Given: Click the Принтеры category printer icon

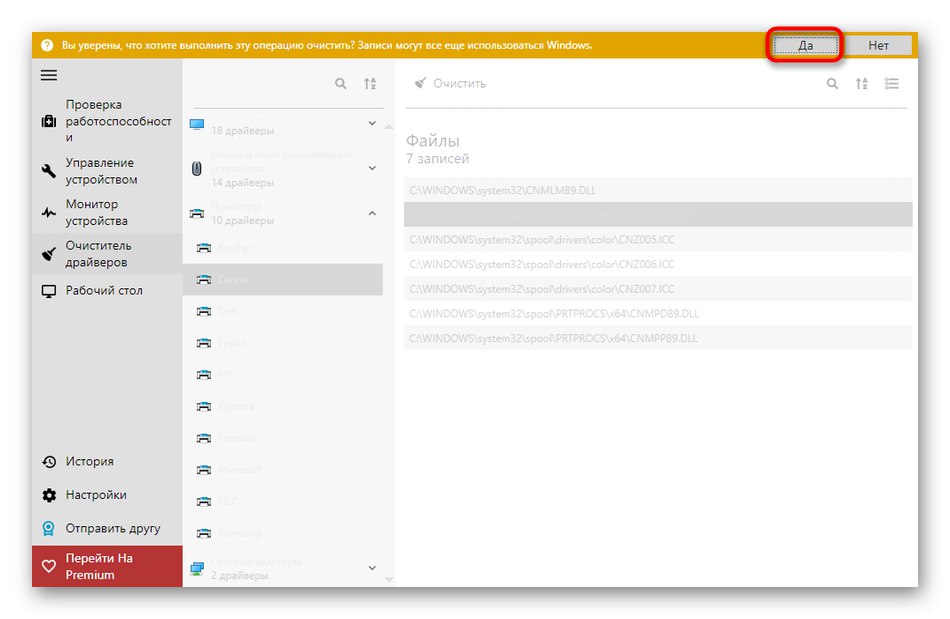Looking at the screenshot, I should pyautogui.click(x=197, y=213).
